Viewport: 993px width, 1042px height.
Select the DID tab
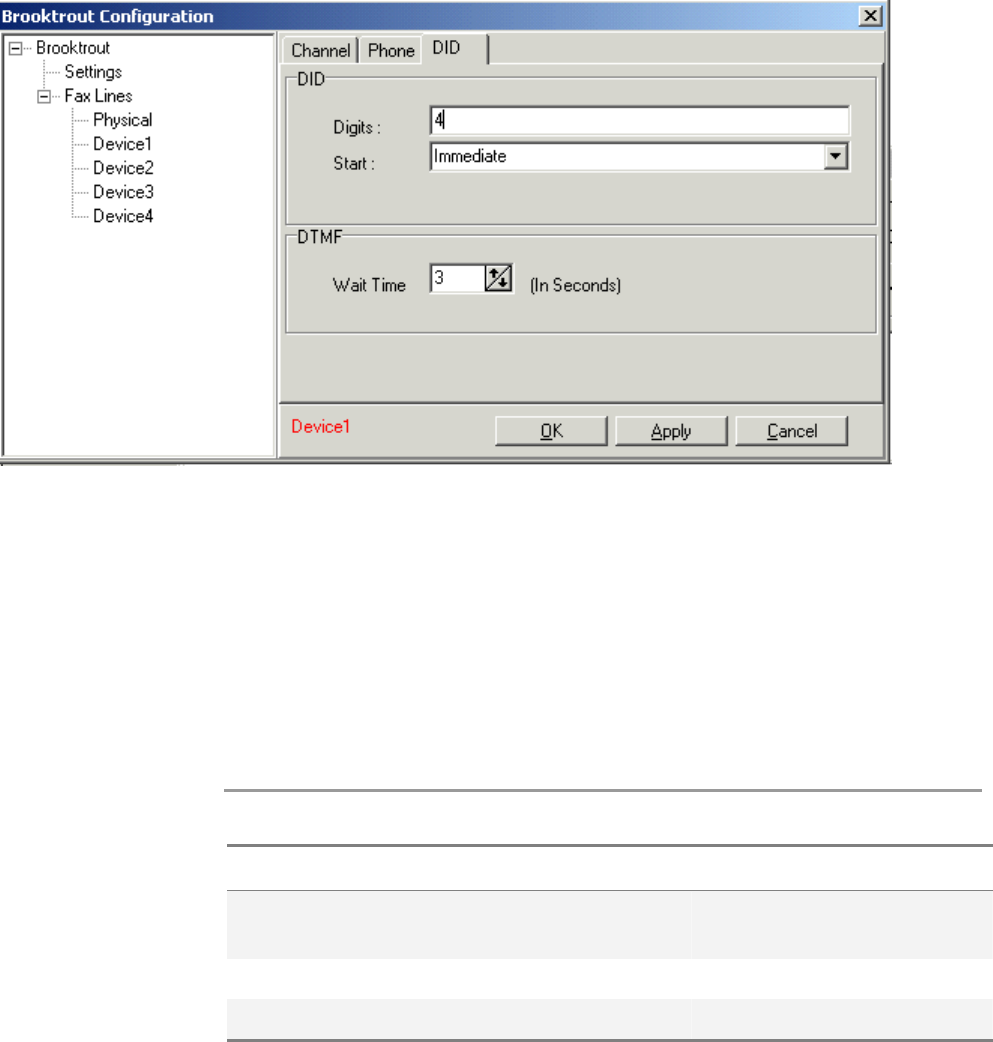point(454,49)
